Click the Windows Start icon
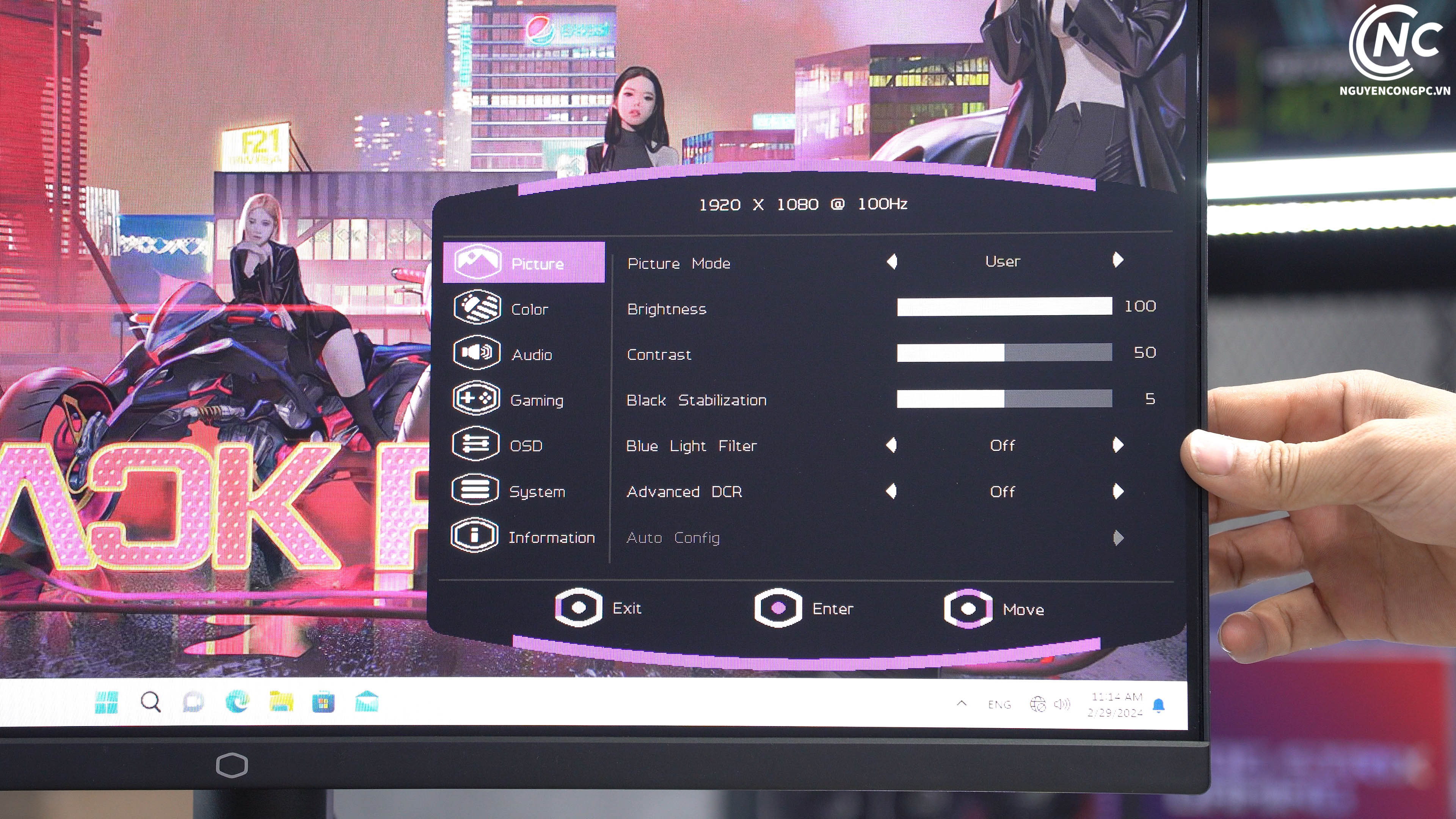Viewport: 1456px width, 819px height. pos(106,703)
